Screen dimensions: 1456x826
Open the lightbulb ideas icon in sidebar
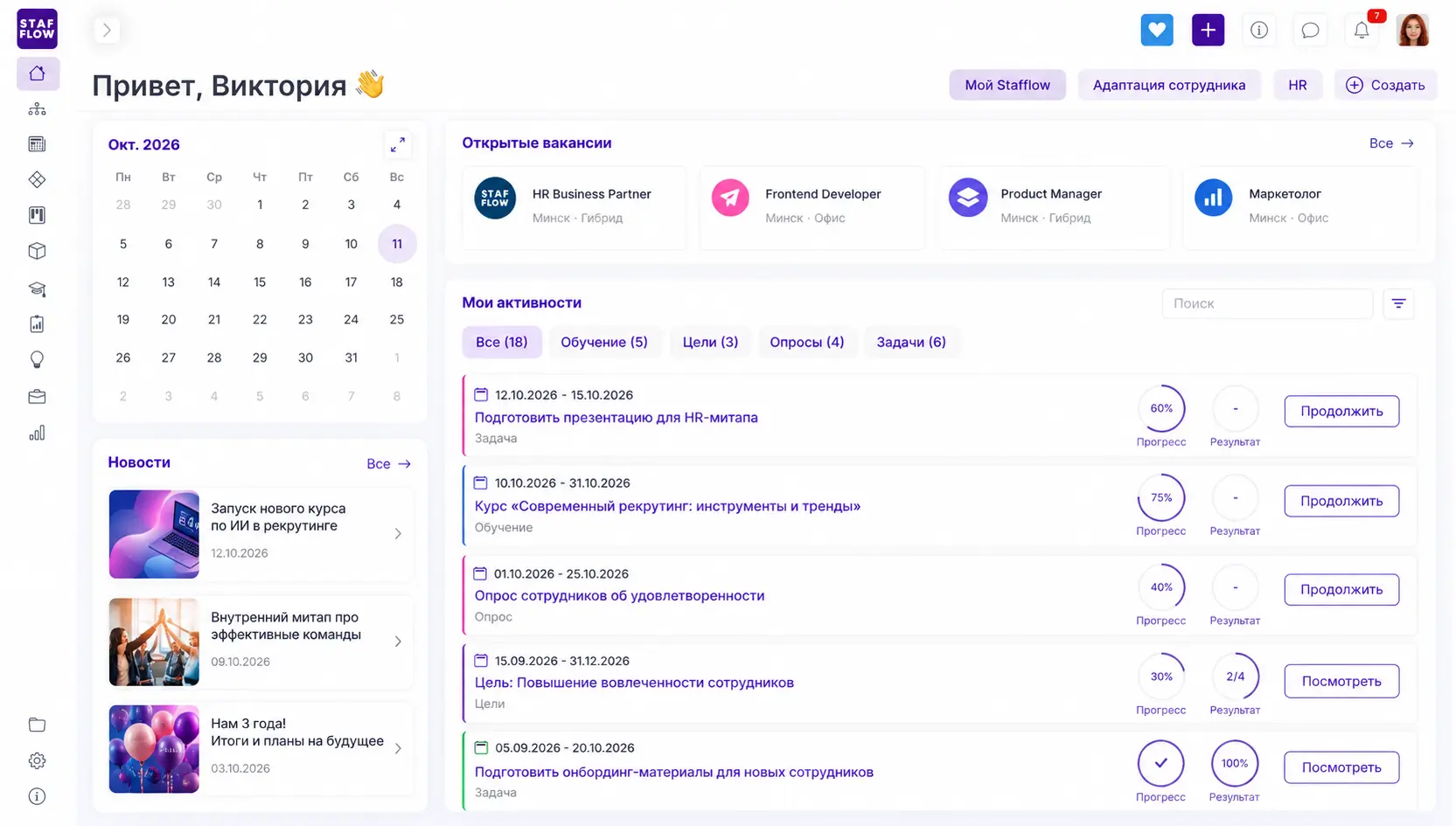[37, 359]
